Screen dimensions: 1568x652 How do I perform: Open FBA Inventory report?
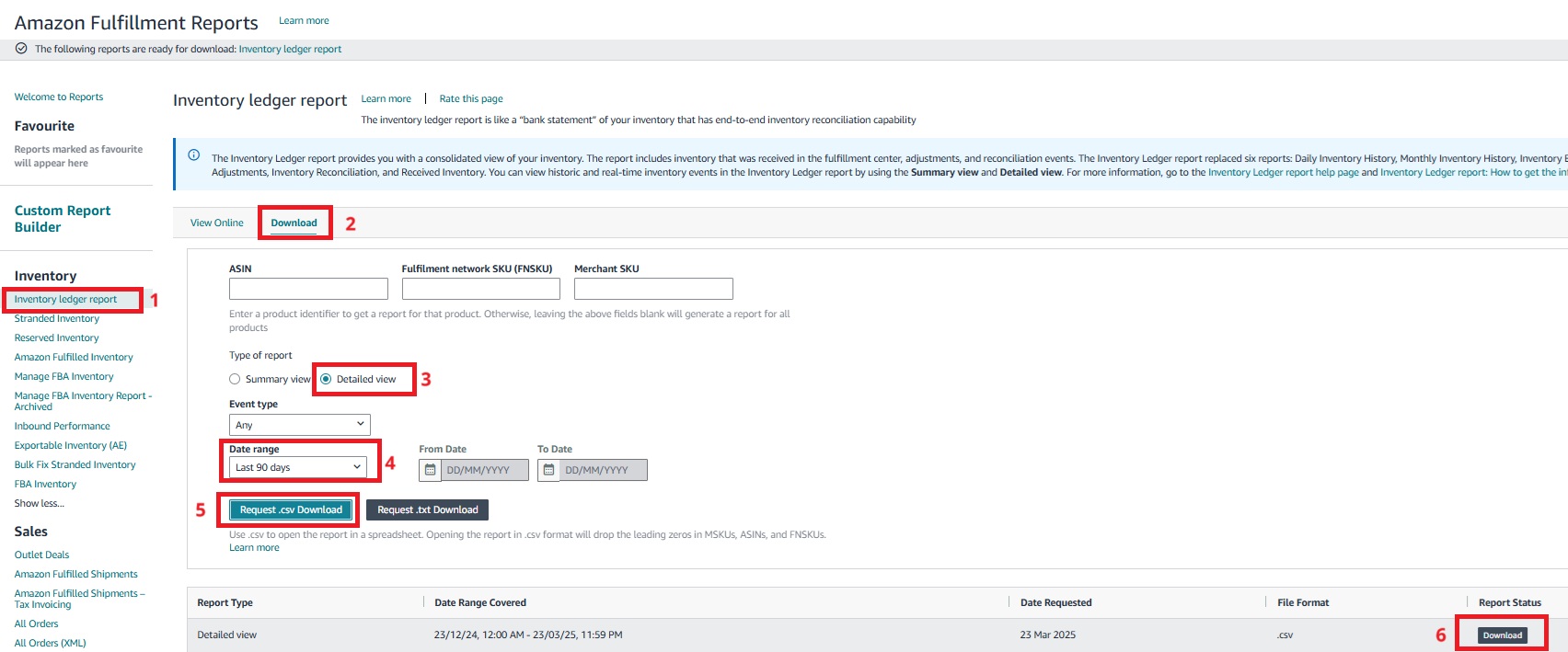45,484
